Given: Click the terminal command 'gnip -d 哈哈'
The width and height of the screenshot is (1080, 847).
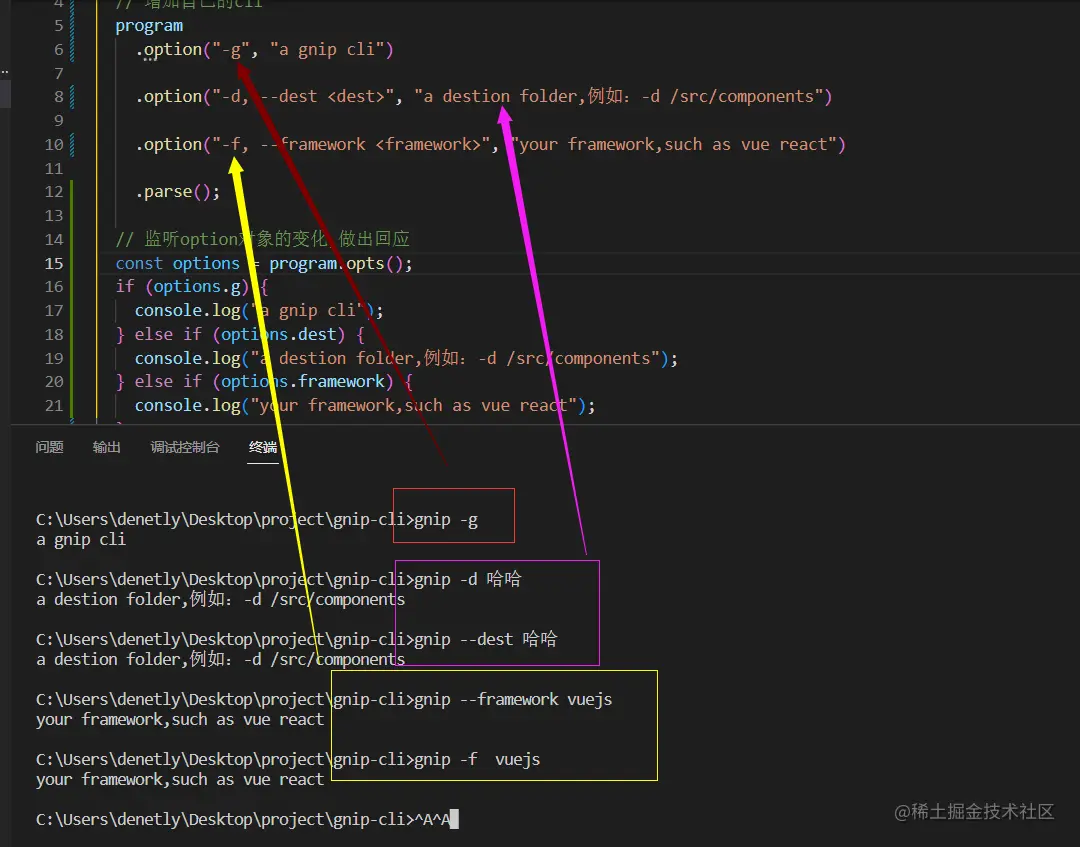Looking at the screenshot, I should pyautogui.click(x=468, y=580).
